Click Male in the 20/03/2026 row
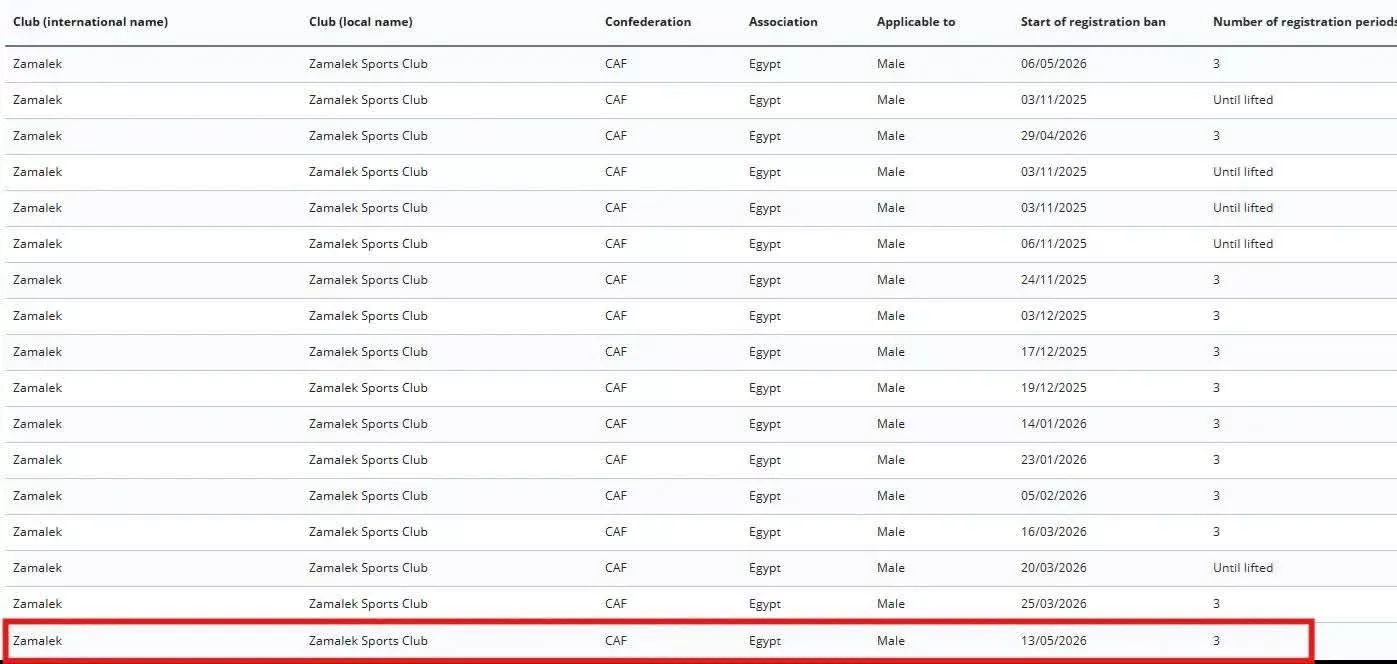 click(x=891, y=568)
